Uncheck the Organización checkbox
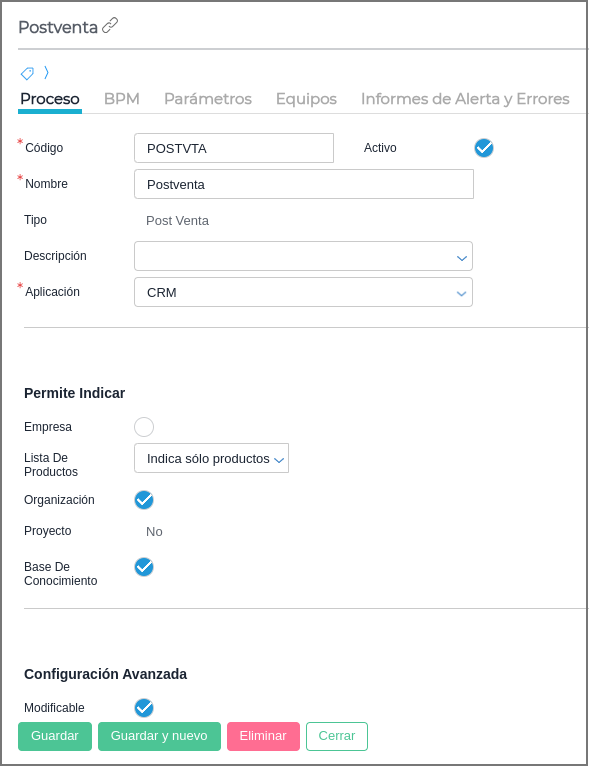Viewport: 589px width, 767px height. [144, 500]
